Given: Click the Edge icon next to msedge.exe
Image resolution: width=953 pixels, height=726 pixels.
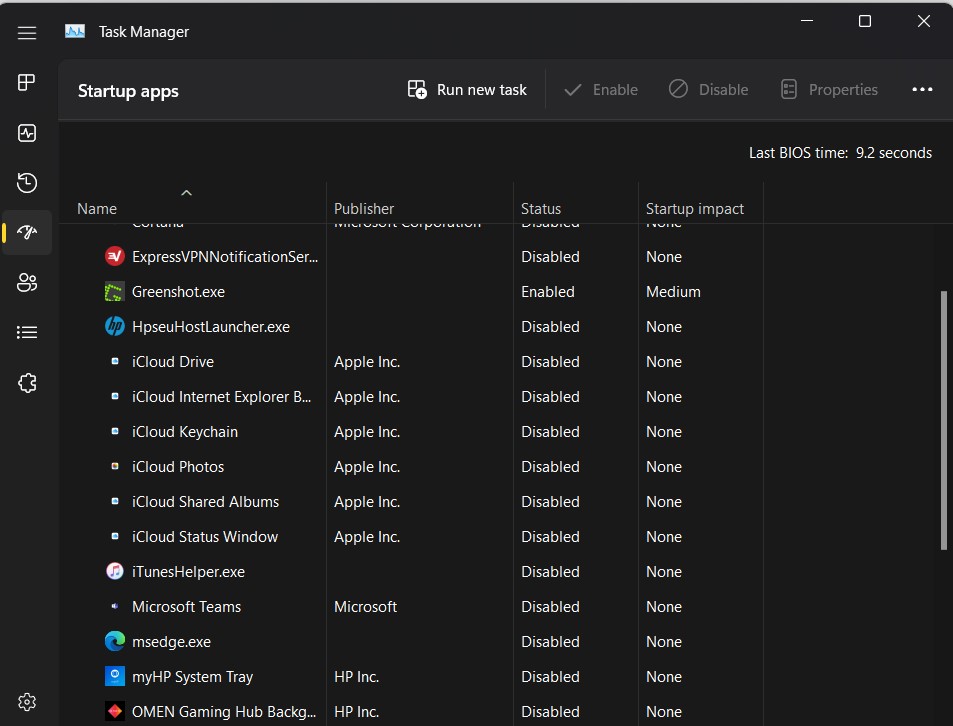Looking at the screenshot, I should (x=114, y=641).
